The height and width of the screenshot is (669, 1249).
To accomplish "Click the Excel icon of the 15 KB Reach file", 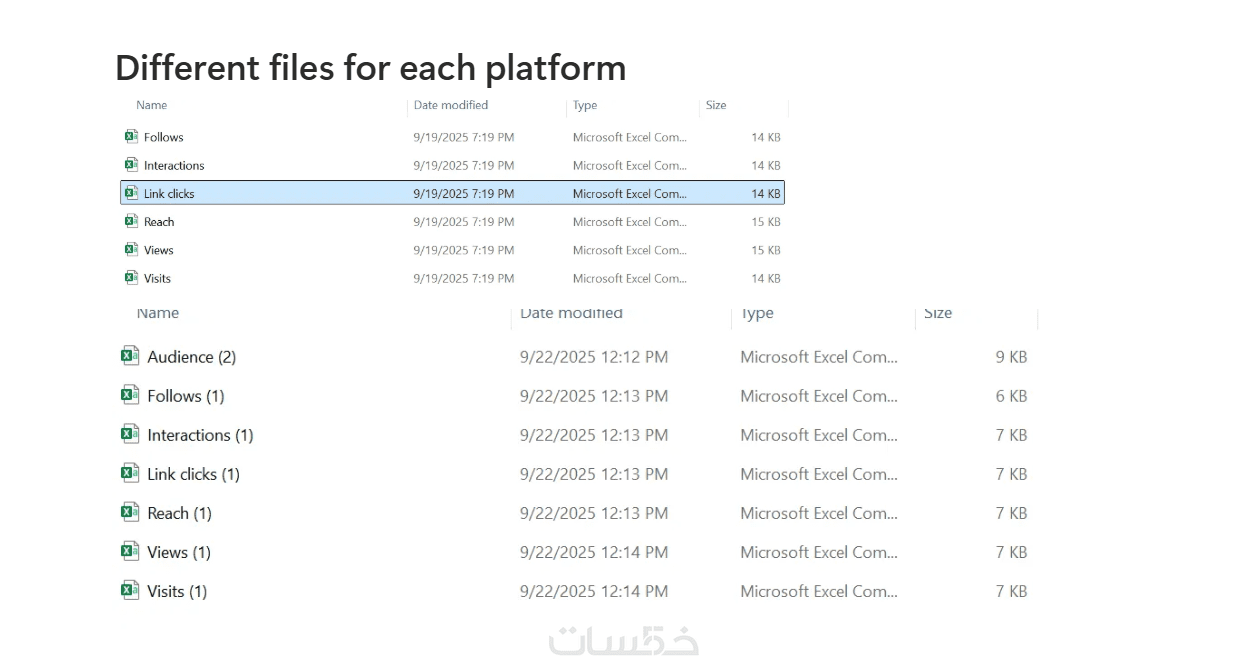I will point(131,221).
